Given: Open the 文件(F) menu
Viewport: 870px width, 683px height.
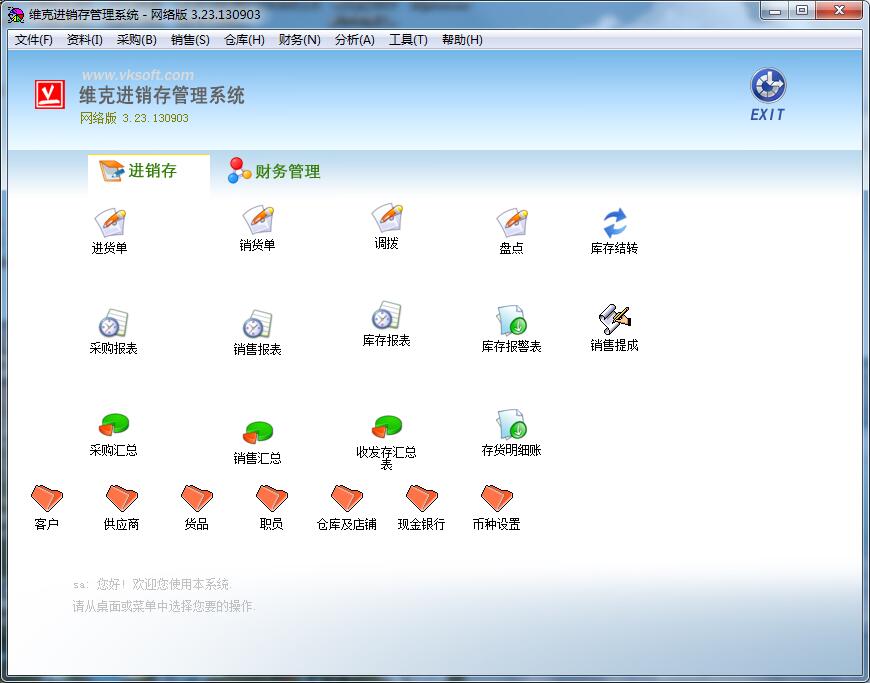Looking at the screenshot, I should [x=33, y=40].
